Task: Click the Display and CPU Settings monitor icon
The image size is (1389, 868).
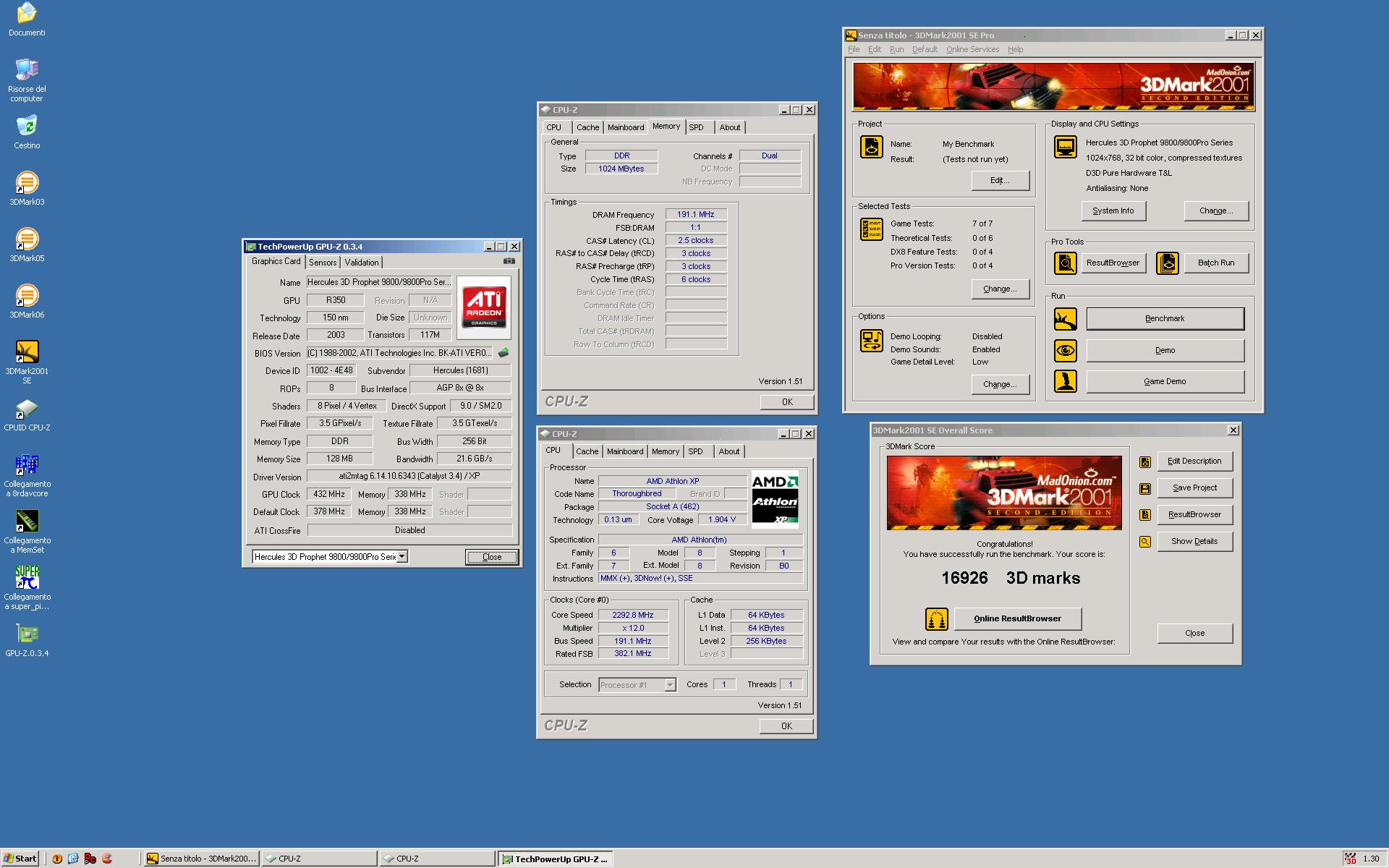Action: [1065, 147]
